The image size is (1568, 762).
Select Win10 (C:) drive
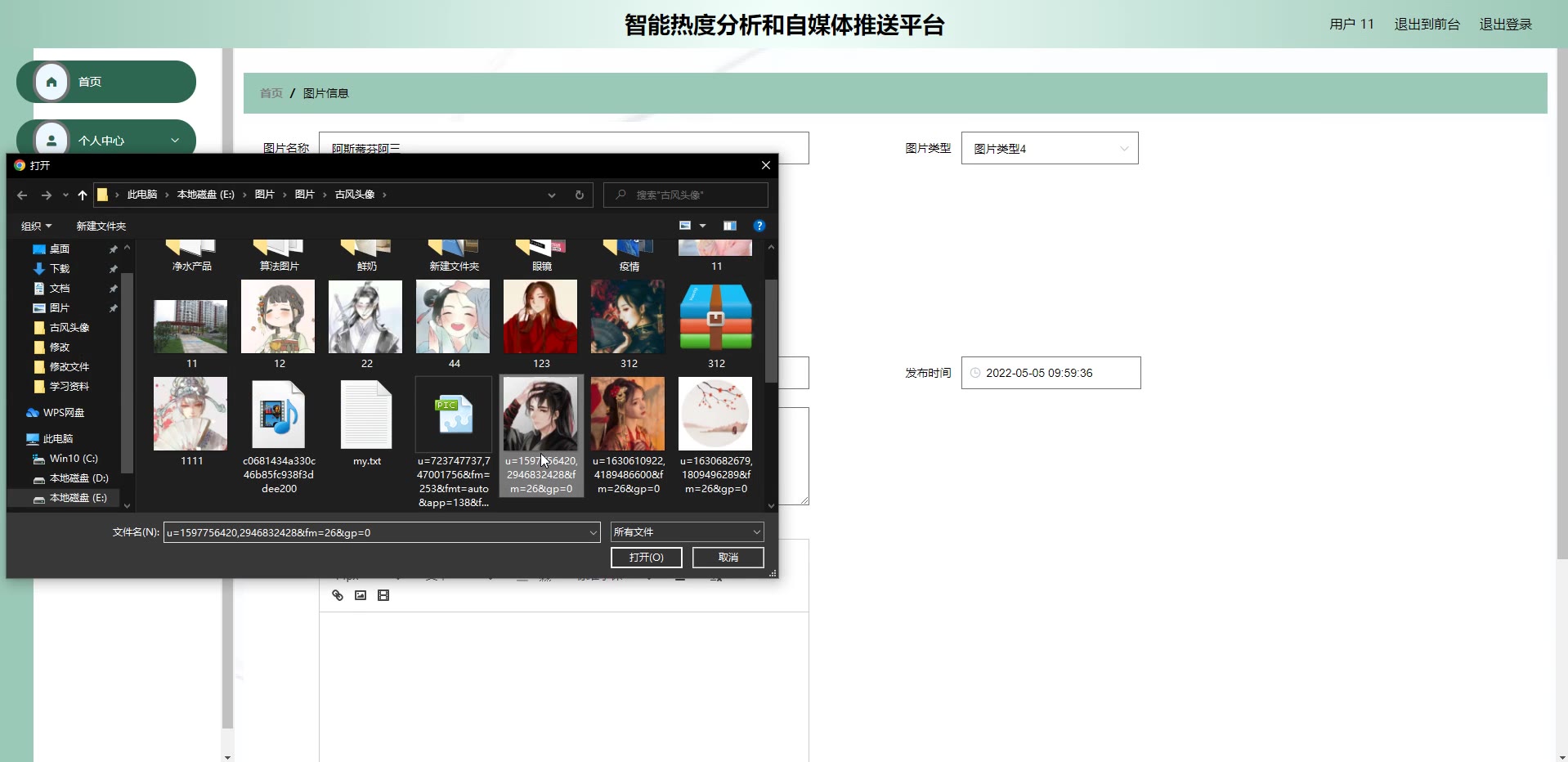(74, 458)
